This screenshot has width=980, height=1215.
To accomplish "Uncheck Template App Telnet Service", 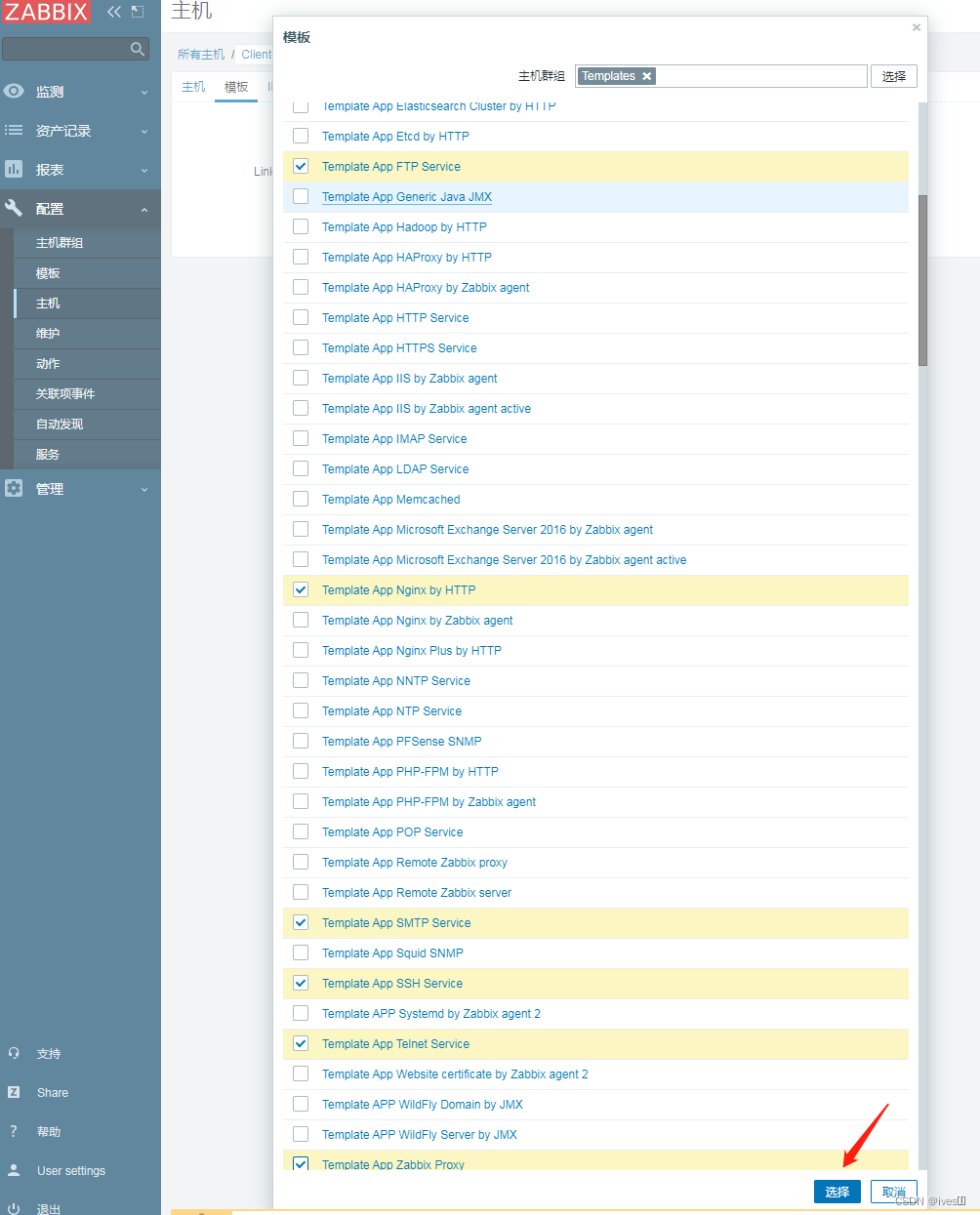I will point(301,1043).
